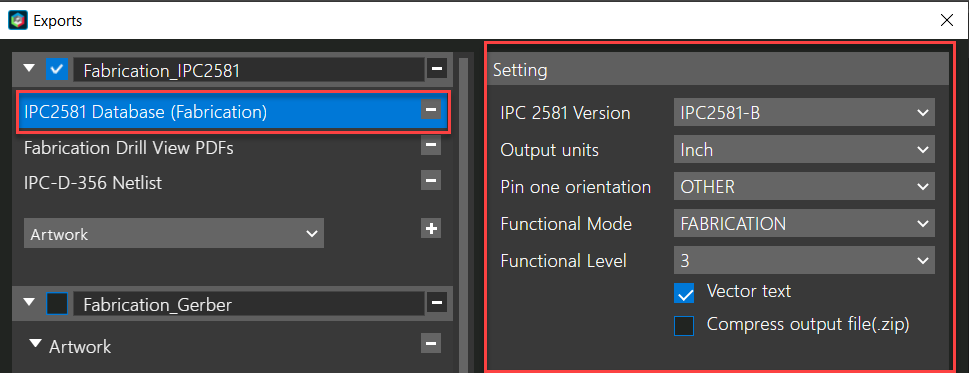This screenshot has height=373, width=969.
Task: Select the IPC-D-356 Netlist item
Action: click(x=93, y=183)
